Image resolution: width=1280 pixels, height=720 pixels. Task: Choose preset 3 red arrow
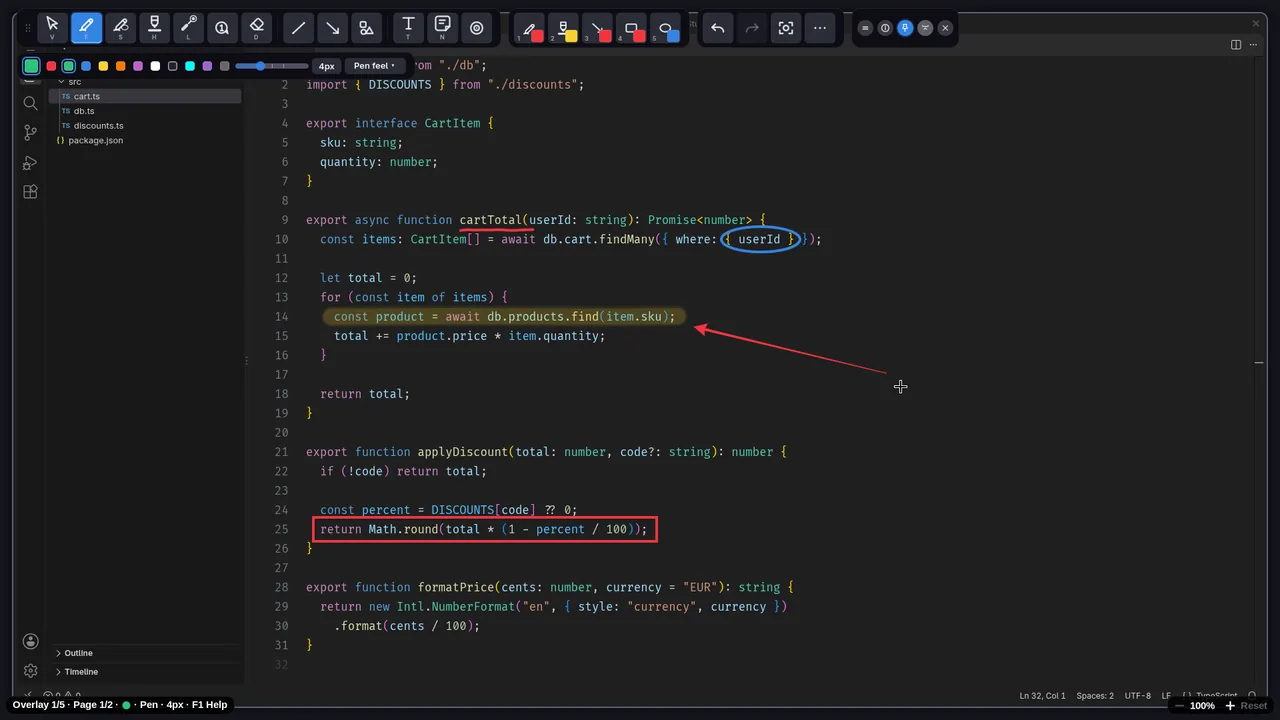[598, 29]
